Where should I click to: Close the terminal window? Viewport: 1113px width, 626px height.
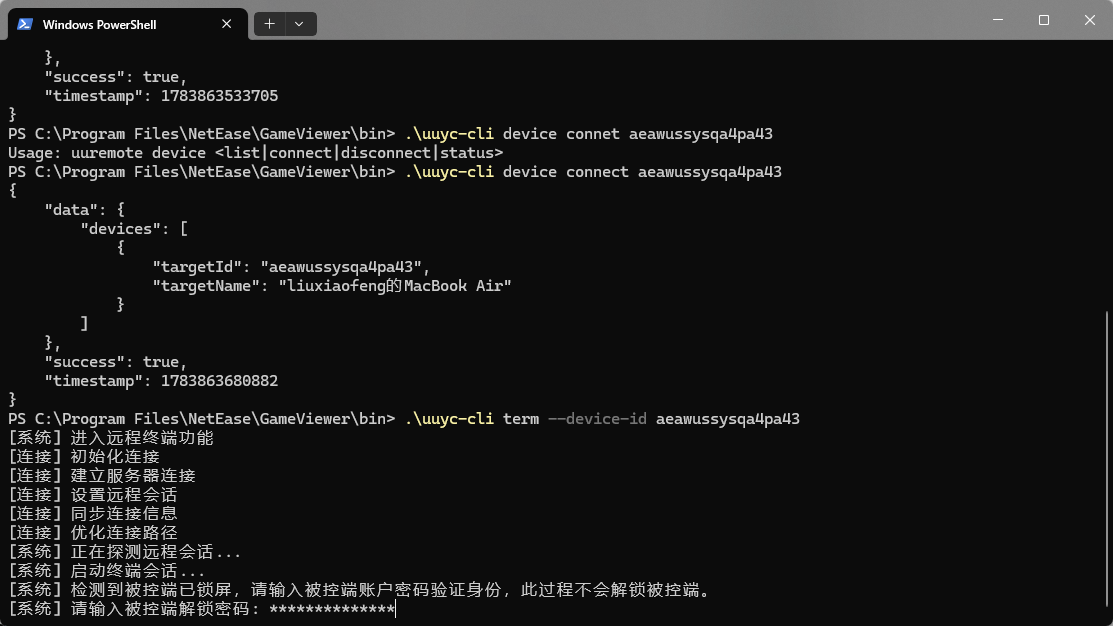(1090, 20)
